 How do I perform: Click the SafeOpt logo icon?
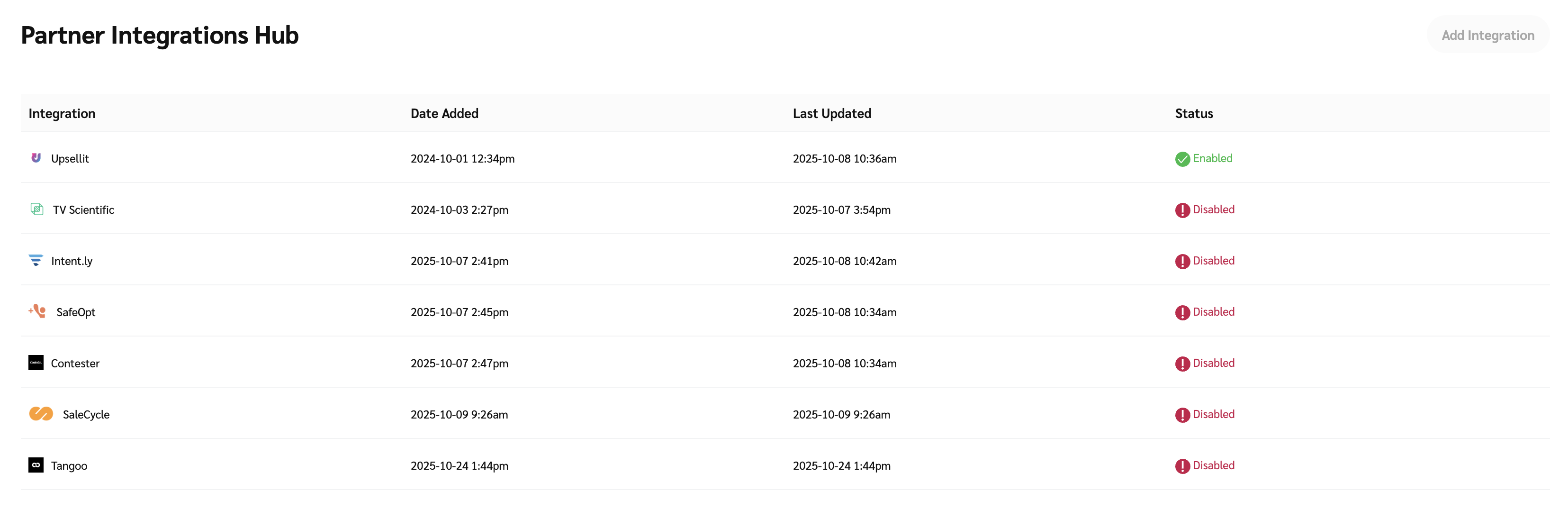(x=38, y=311)
